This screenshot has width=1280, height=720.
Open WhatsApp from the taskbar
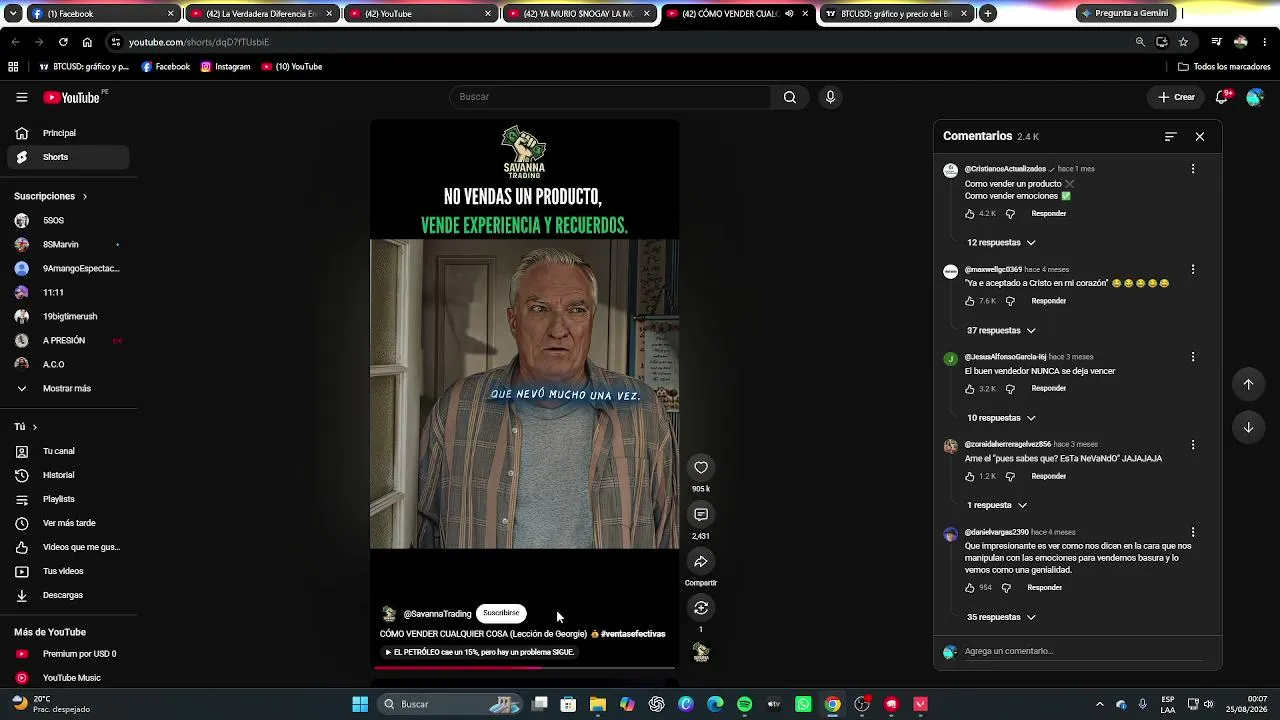pyautogui.click(x=803, y=704)
